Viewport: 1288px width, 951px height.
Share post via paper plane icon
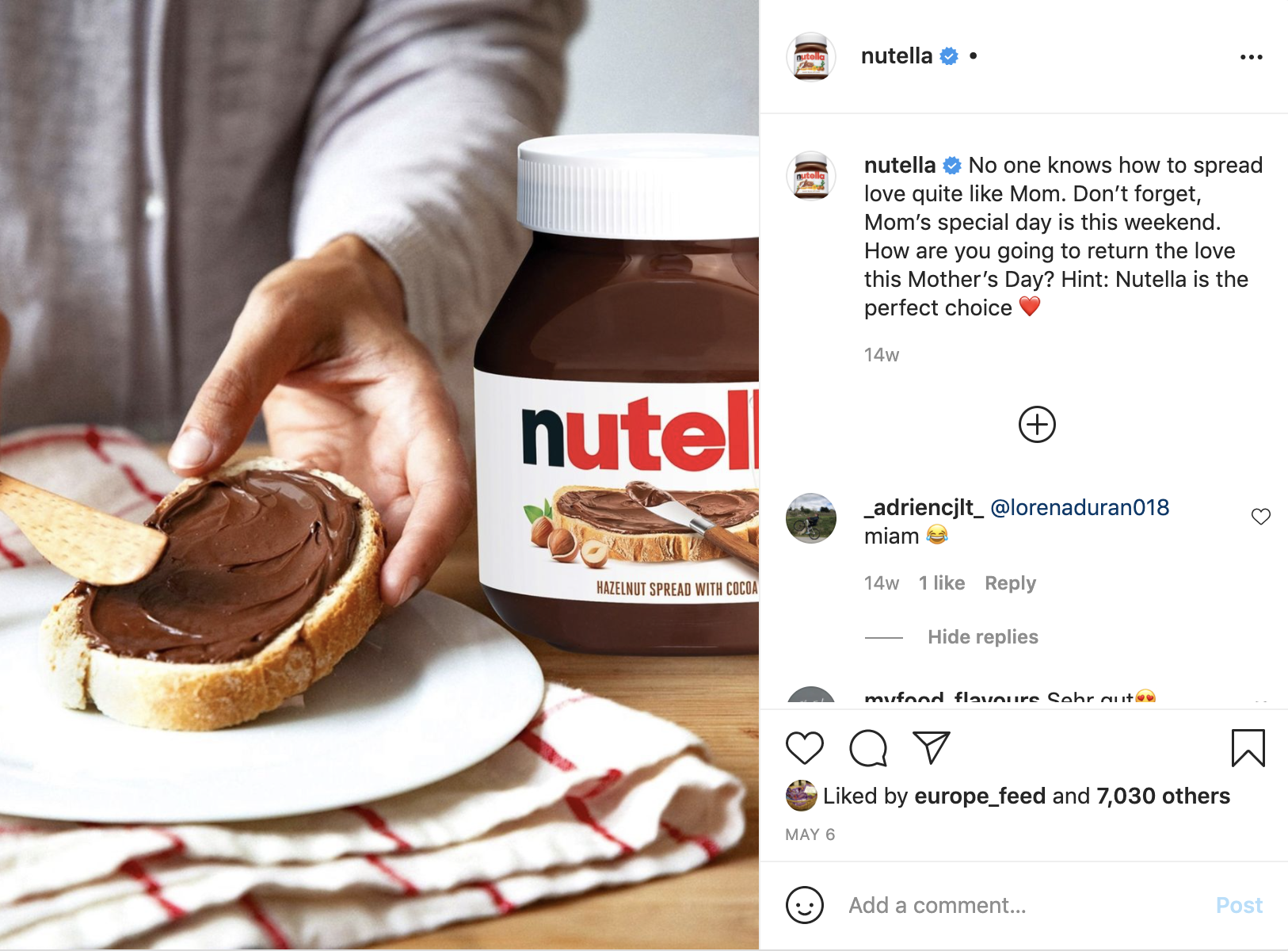coord(932,748)
